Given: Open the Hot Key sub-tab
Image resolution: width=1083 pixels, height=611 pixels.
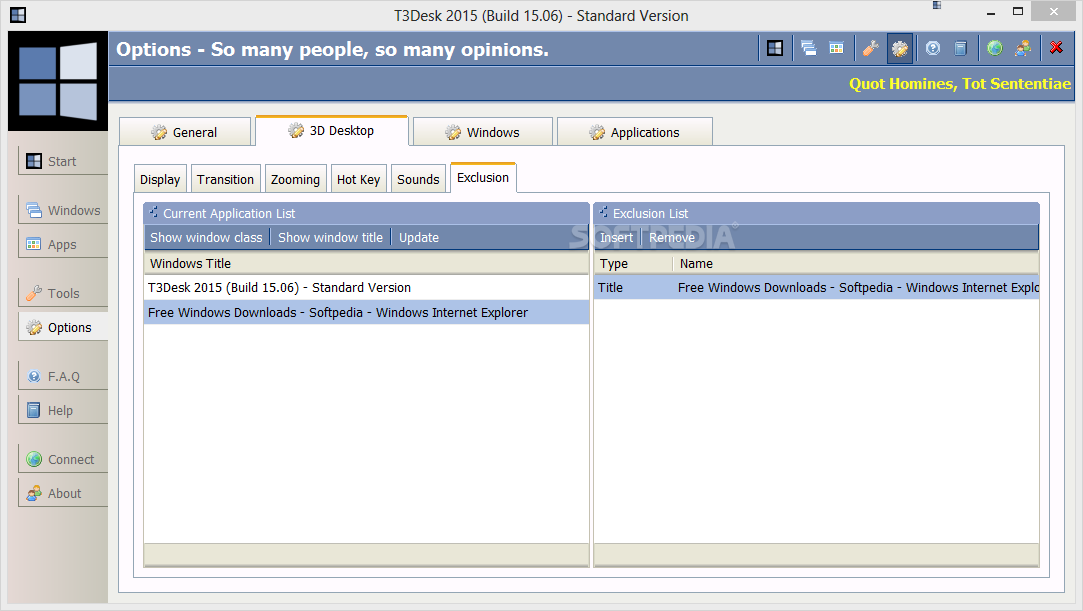Looking at the screenshot, I should pyautogui.click(x=358, y=180).
